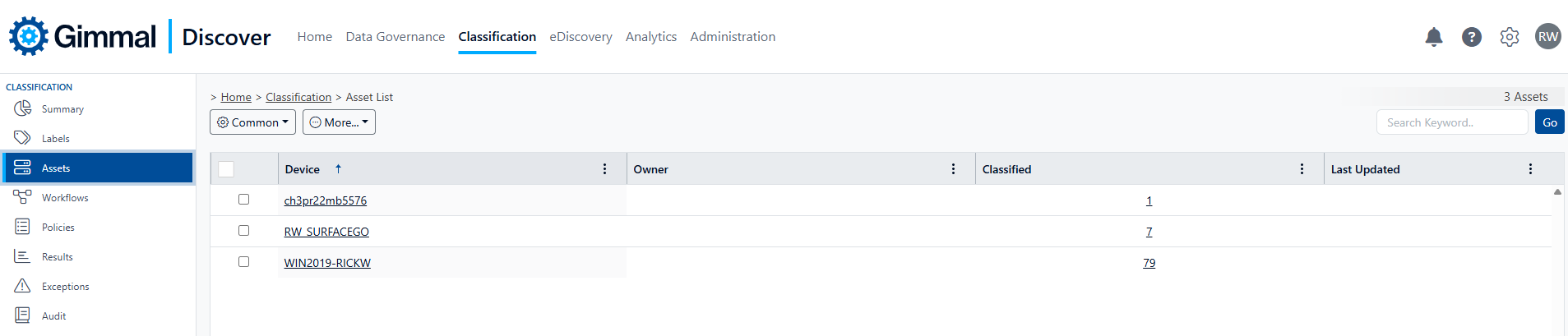Viewport: 1568px width, 336px height.
Task: Open the WIN2019-RICKW device link
Action: [x=327, y=263]
